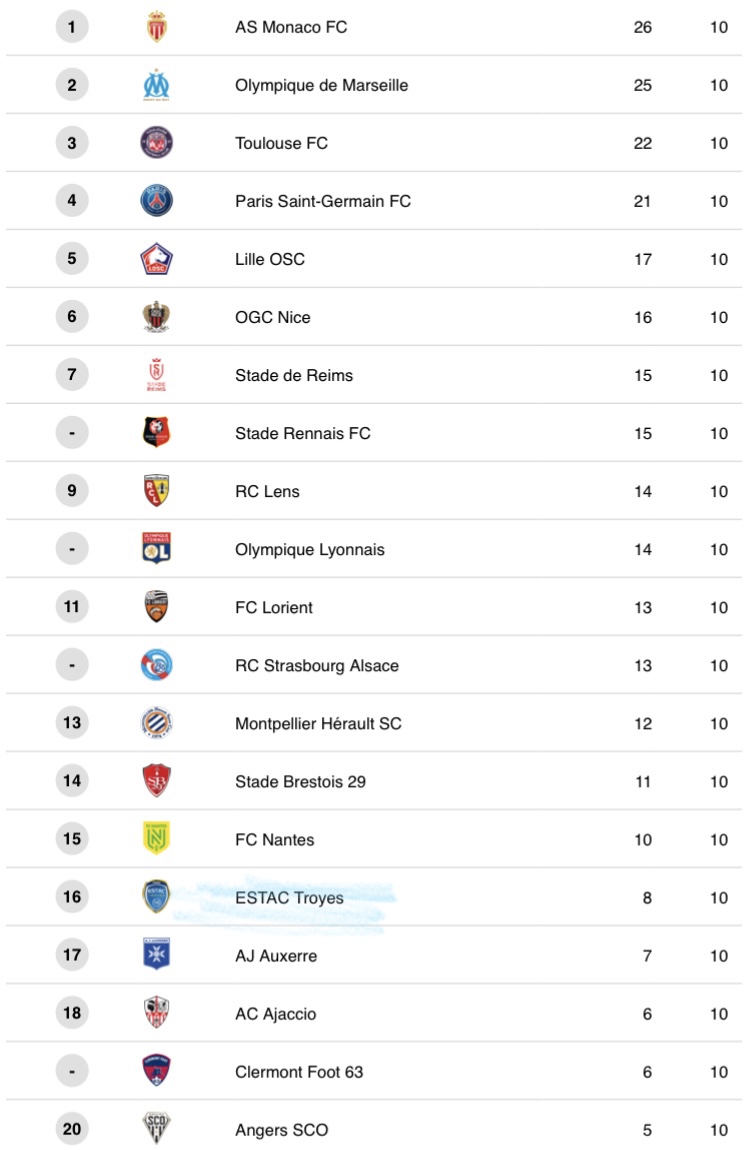The image size is (749, 1150).
Task: Click the Olympique Lyonnais OL badge
Action: tap(156, 549)
